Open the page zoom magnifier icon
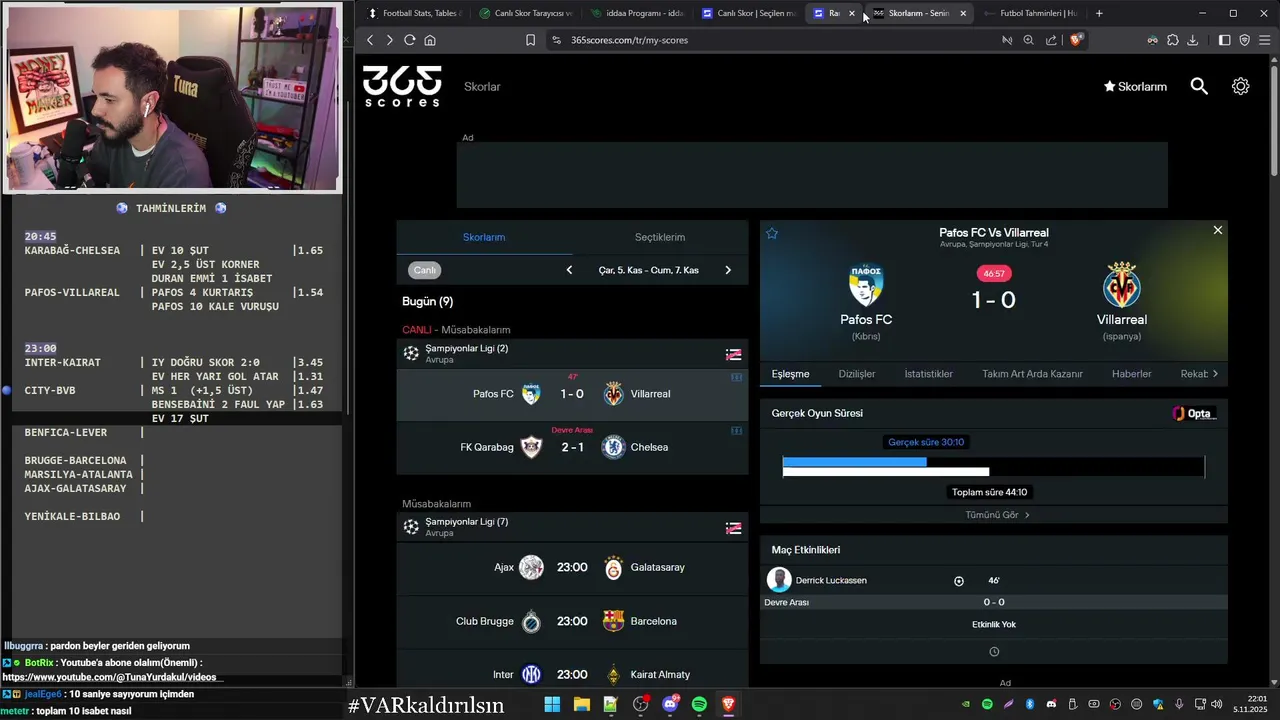 click(1028, 40)
